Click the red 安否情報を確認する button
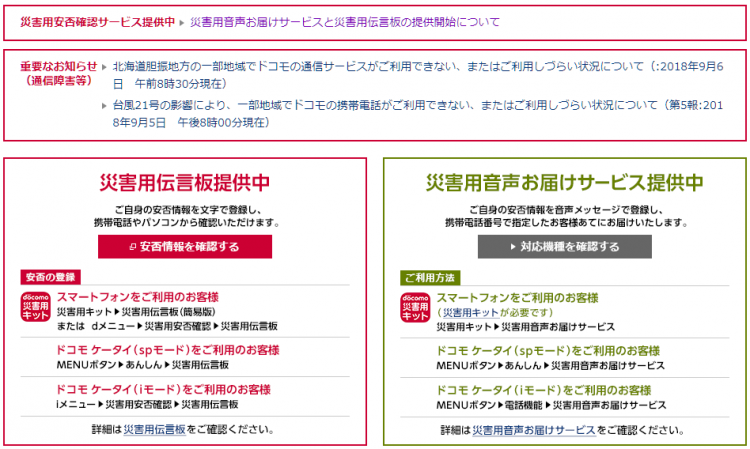The height and width of the screenshot is (449, 750). tap(185, 247)
